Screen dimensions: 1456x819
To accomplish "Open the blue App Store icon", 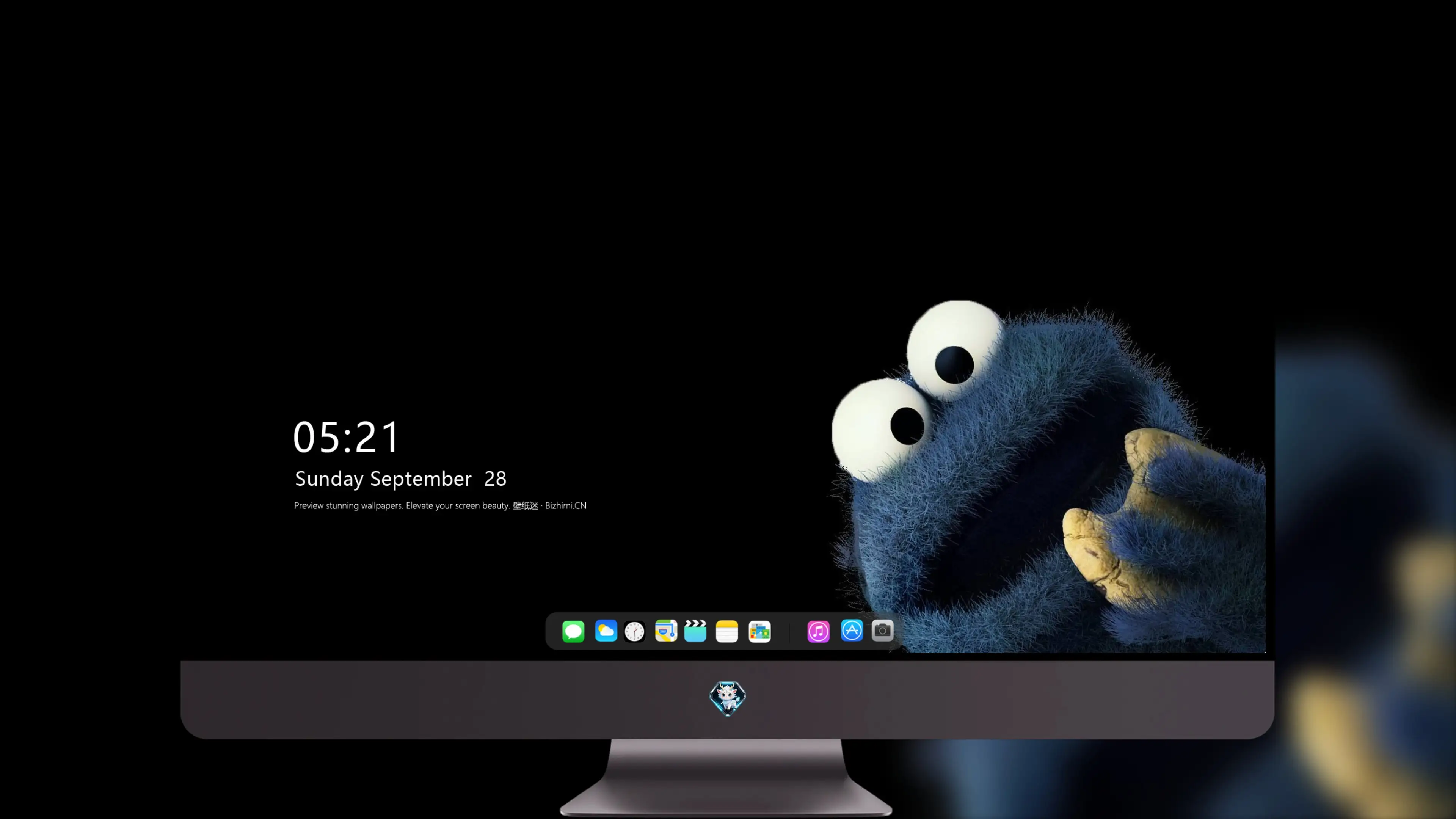I will tap(852, 630).
